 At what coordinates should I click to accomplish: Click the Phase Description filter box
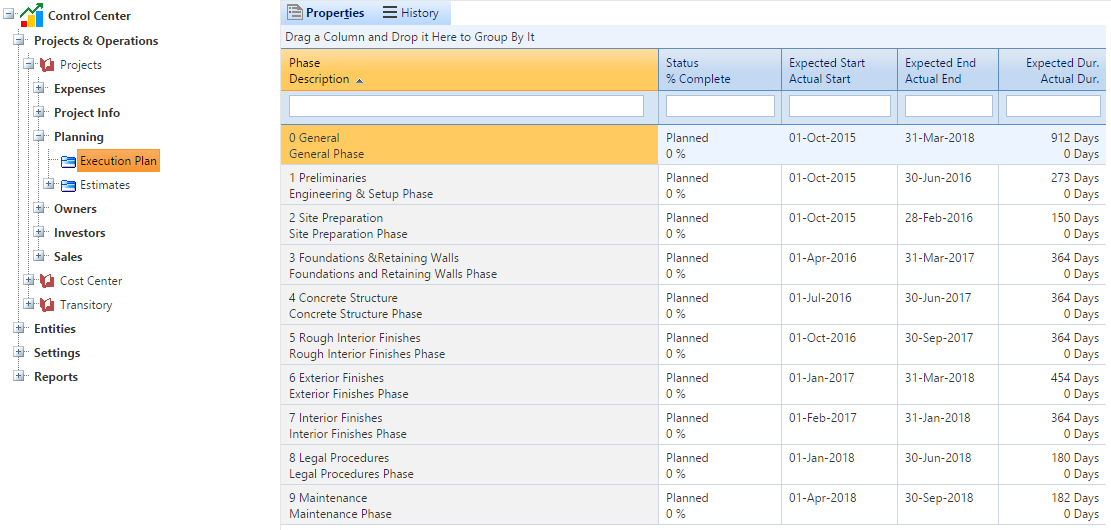(x=466, y=106)
